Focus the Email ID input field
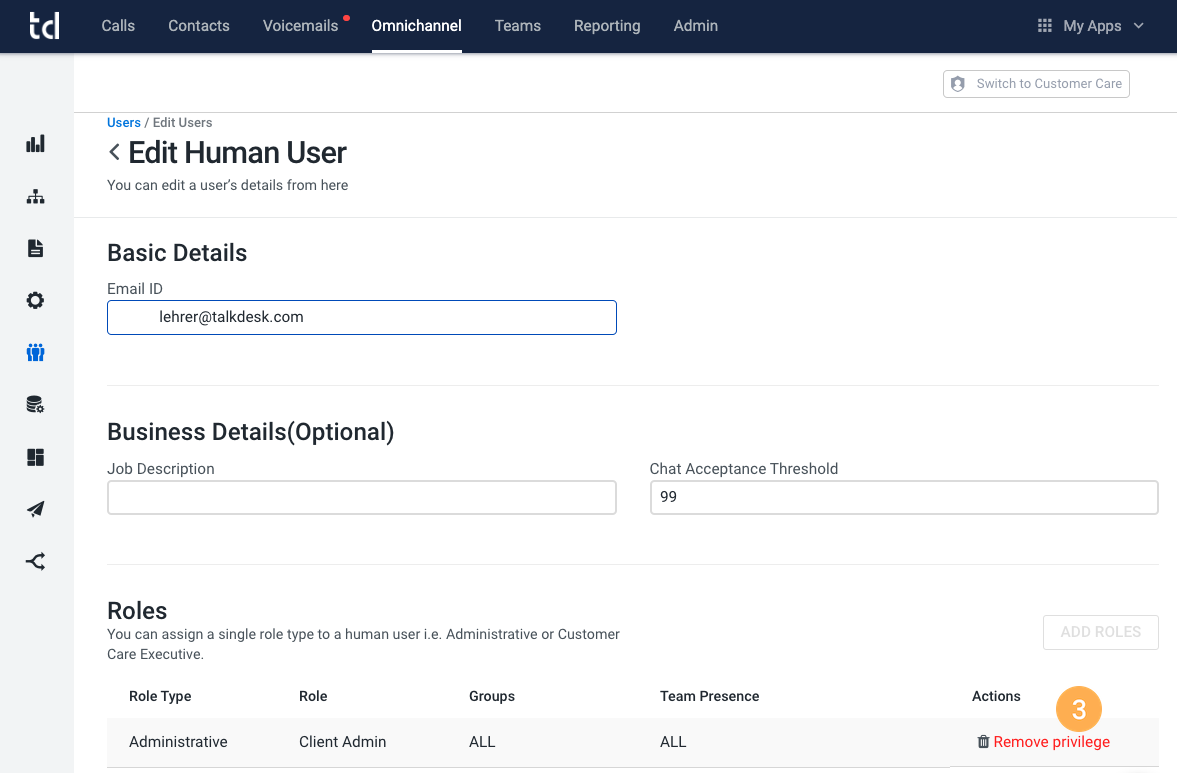This screenshot has height=773, width=1177. (x=362, y=317)
